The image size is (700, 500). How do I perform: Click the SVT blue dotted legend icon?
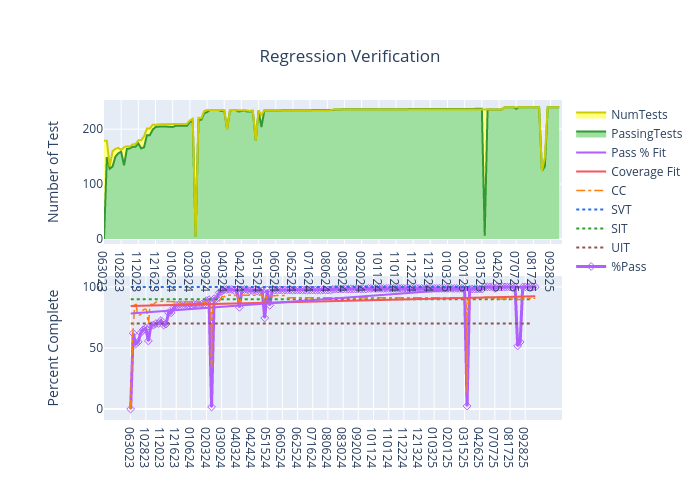point(591,210)
